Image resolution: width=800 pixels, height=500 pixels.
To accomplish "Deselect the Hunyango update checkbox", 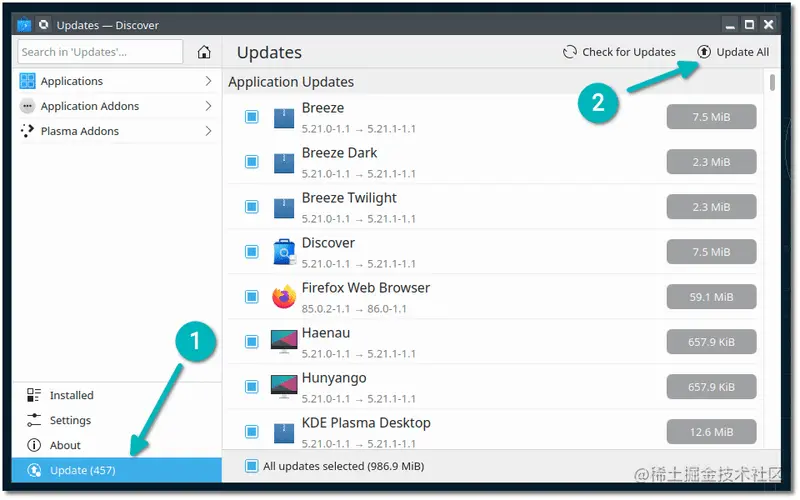I will click(252, 386).
